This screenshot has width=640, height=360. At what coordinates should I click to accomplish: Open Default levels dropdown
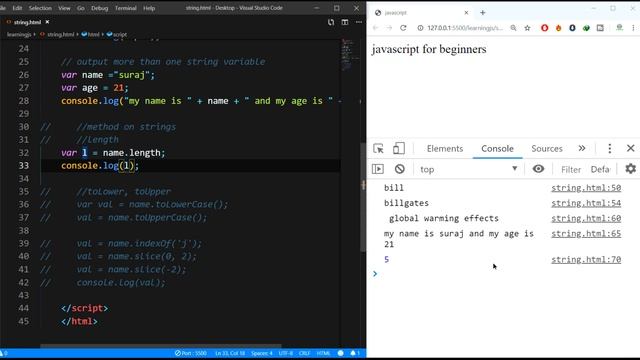[600, 169]
